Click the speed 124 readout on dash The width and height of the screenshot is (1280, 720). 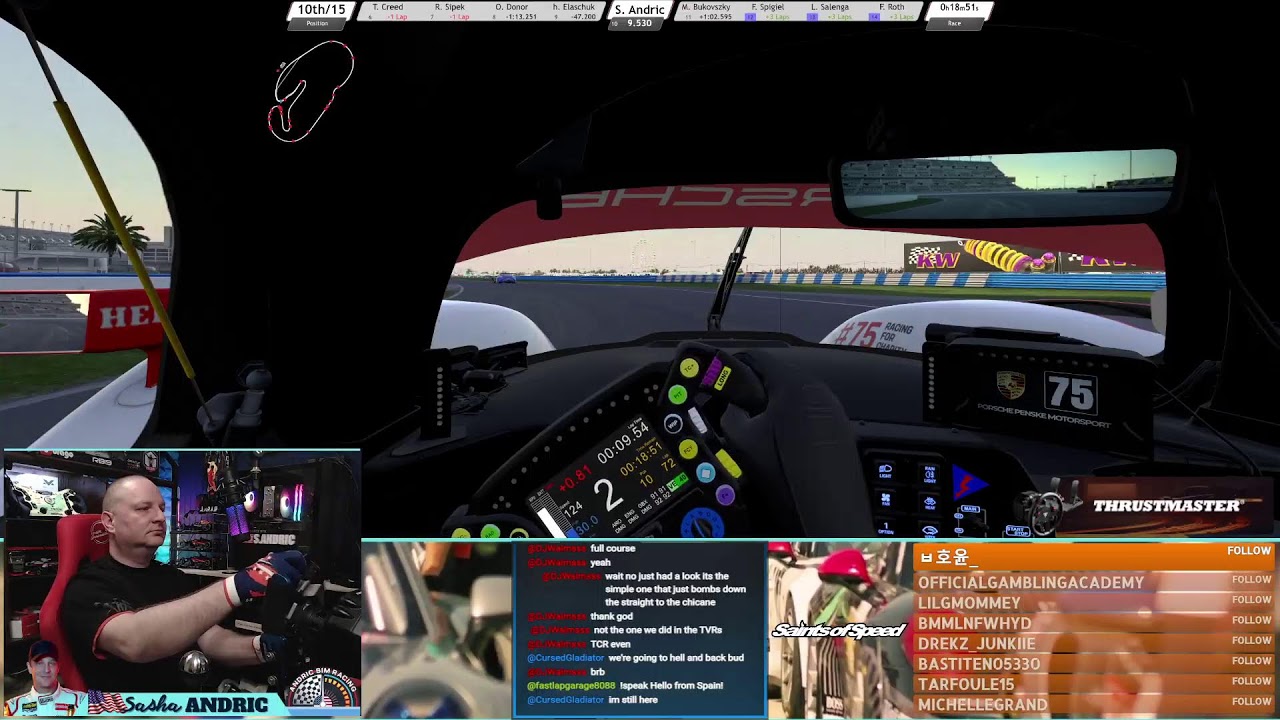coord(572,509)
